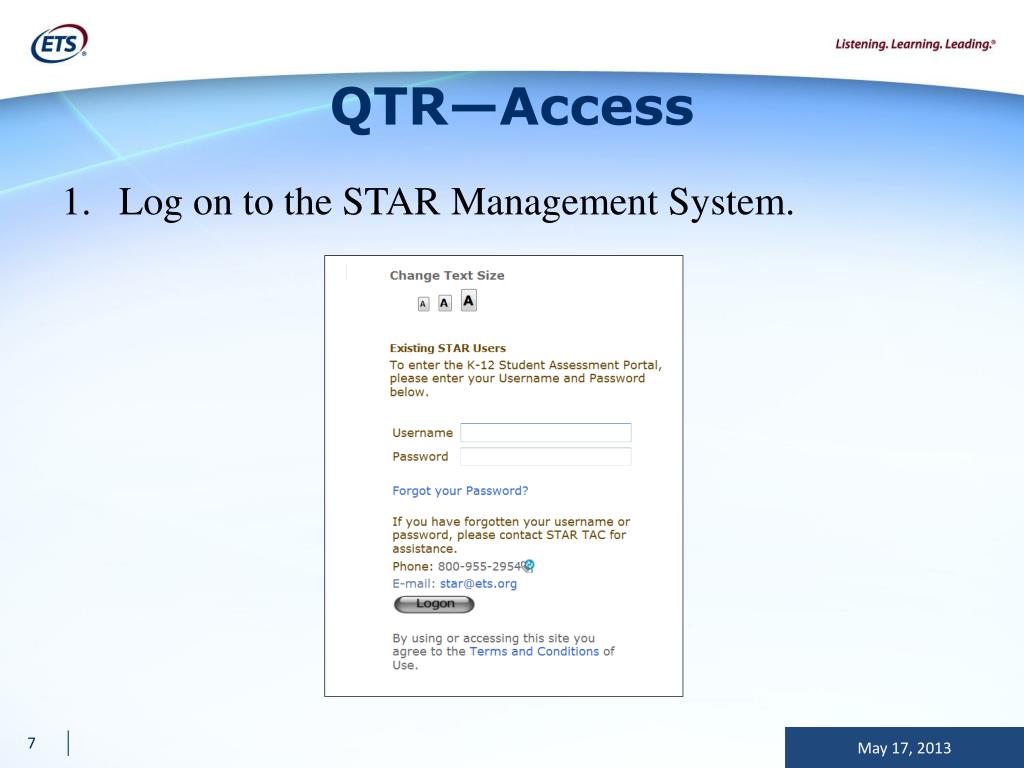Click the Existing STAR Users heading

[447, 348]
